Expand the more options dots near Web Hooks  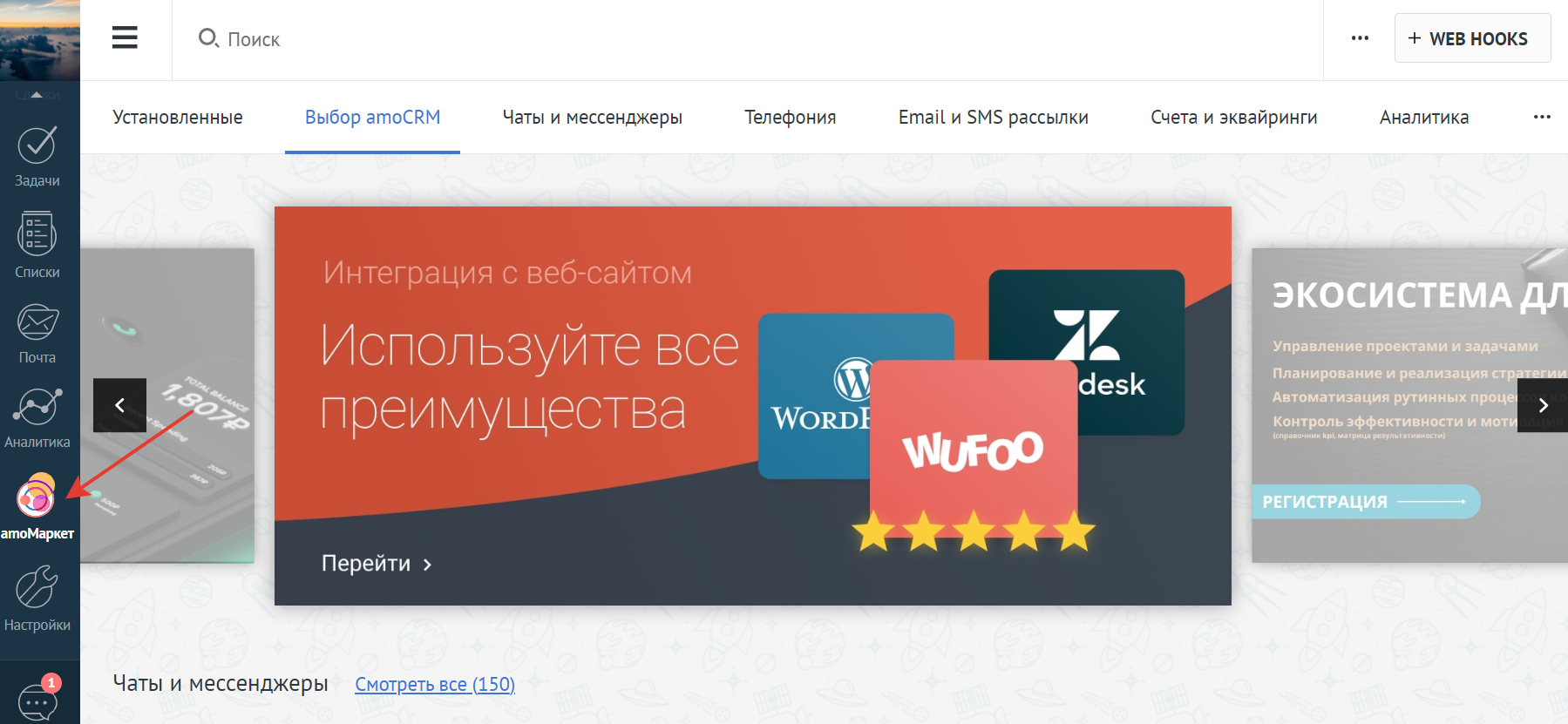pyautogui.click(x=1360, y=38)
